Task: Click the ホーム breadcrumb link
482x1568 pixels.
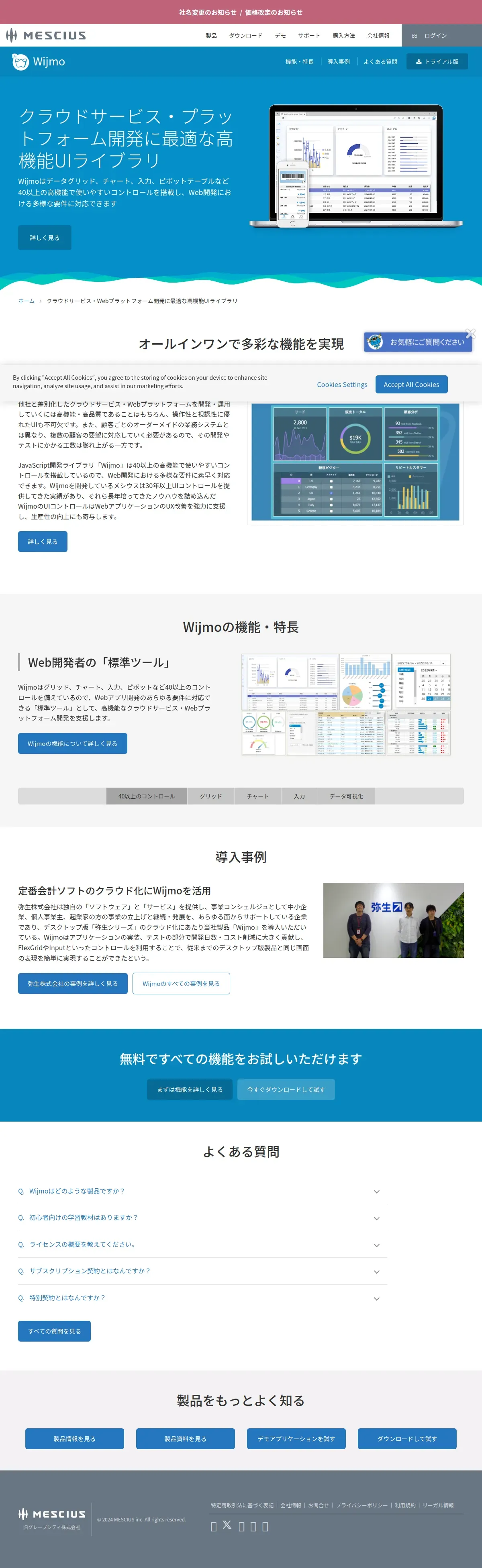Action: (26, 301)
